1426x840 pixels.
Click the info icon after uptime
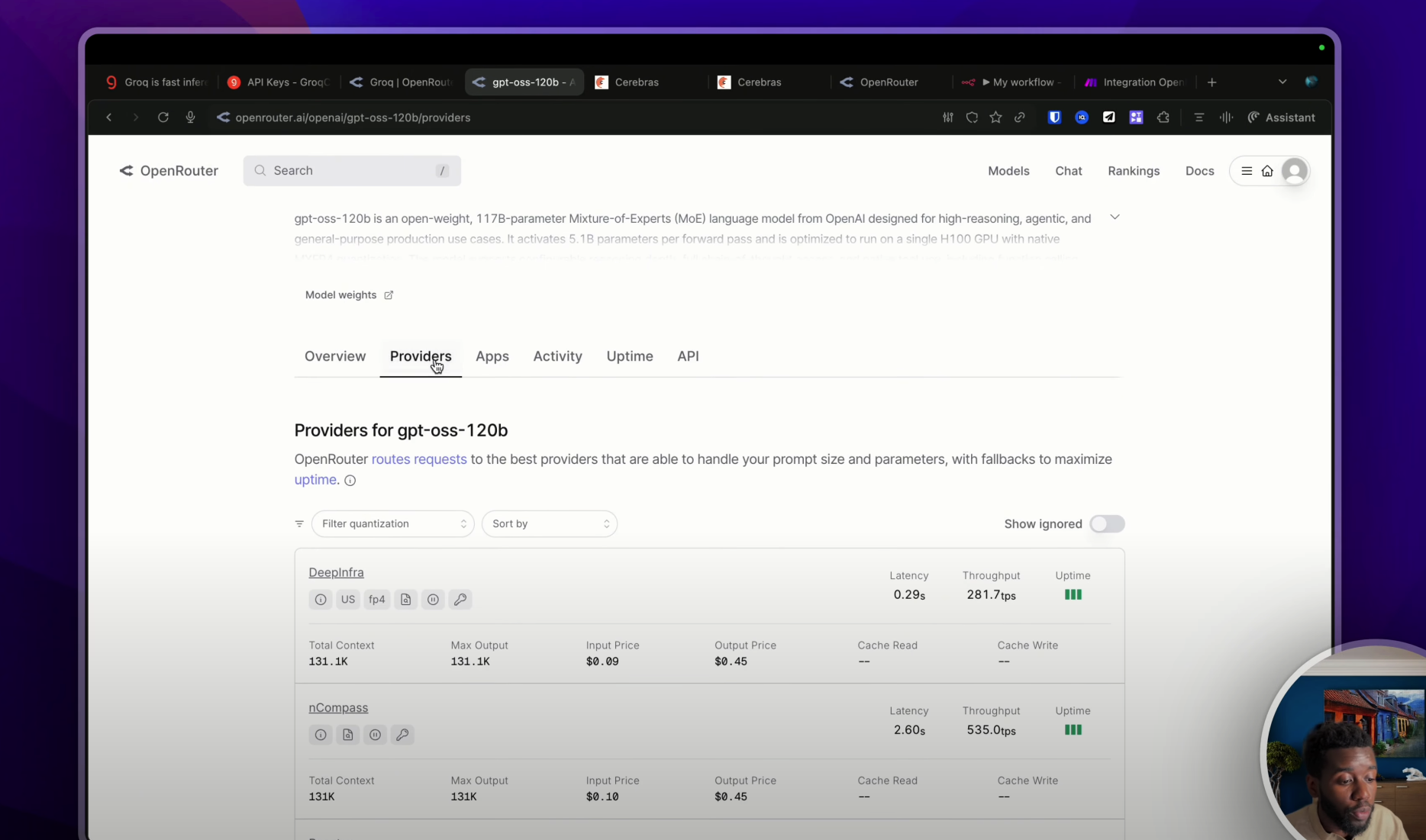click(350, 481)
